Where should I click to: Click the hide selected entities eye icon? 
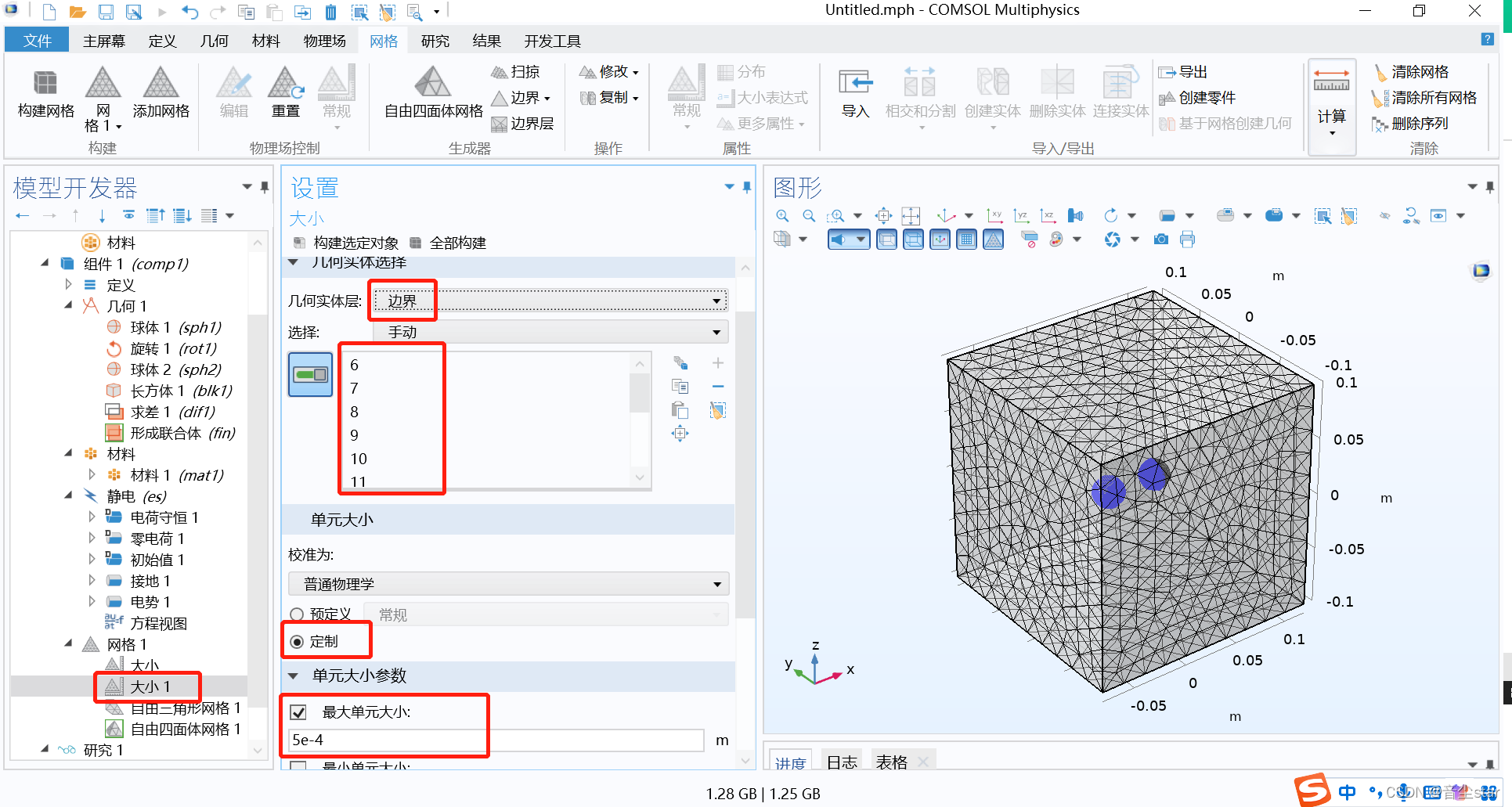1385,215
